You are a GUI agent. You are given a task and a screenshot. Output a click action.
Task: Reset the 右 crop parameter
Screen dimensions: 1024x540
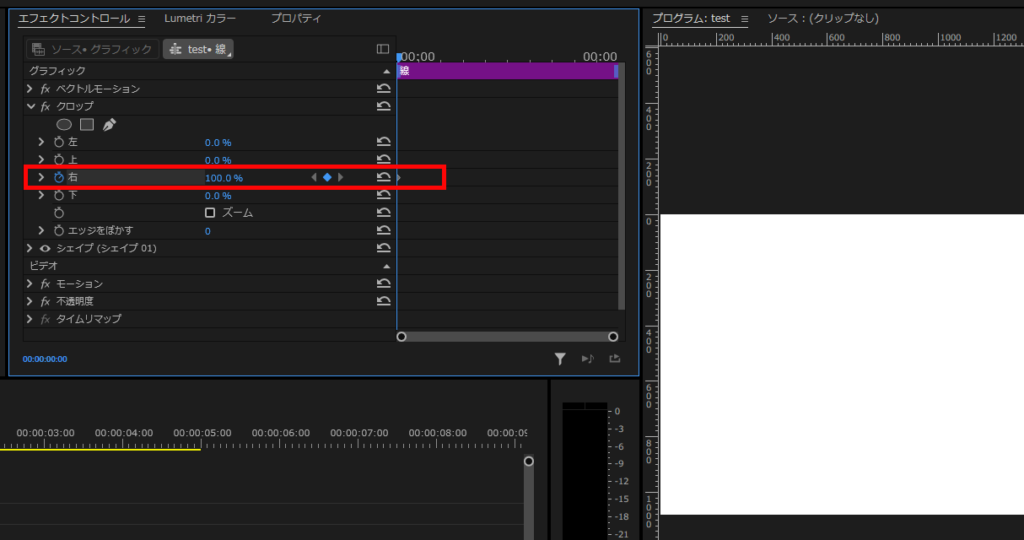383,178
